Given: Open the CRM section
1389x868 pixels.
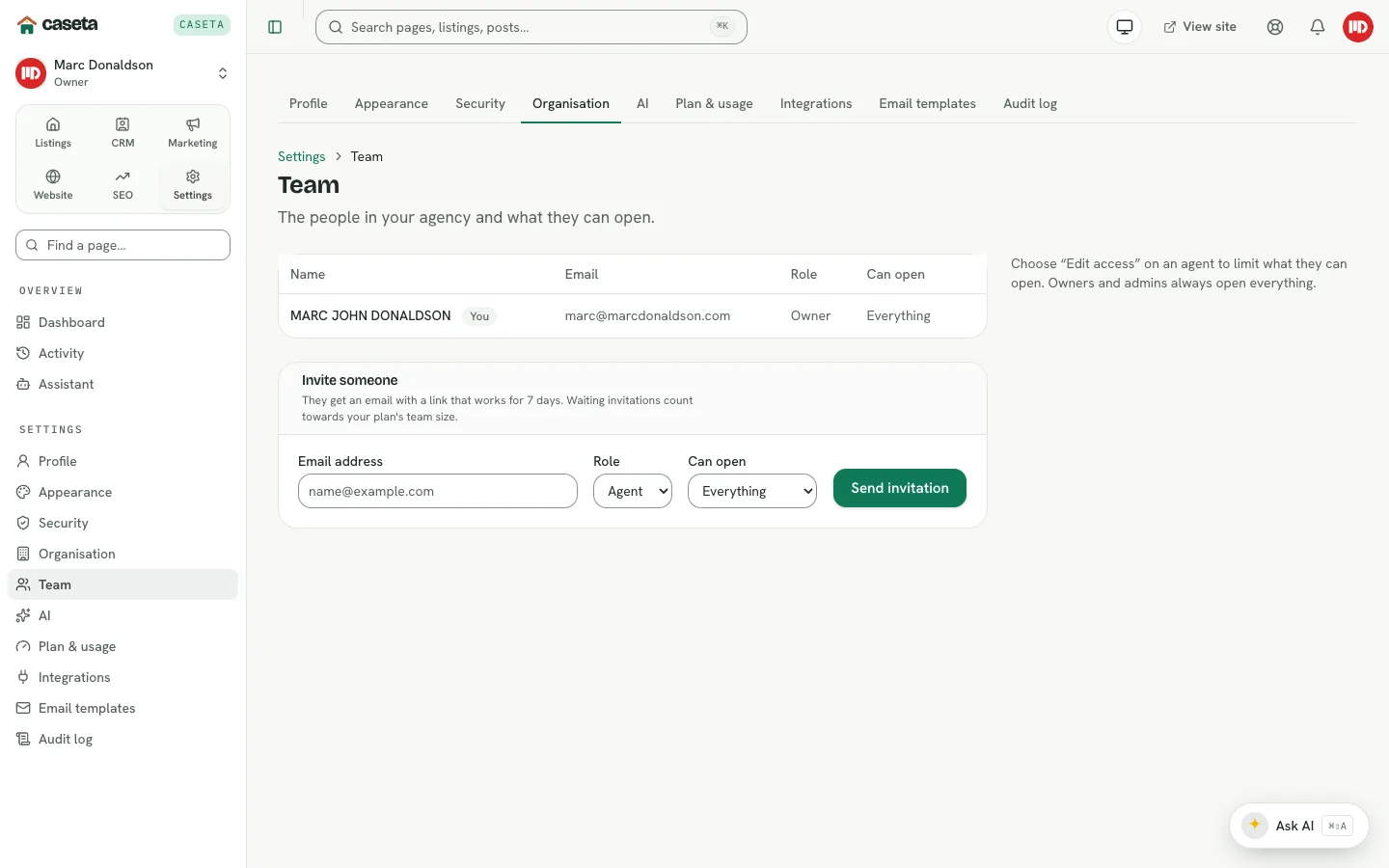Looking at the screenshot, I should [x=123, y=133].
